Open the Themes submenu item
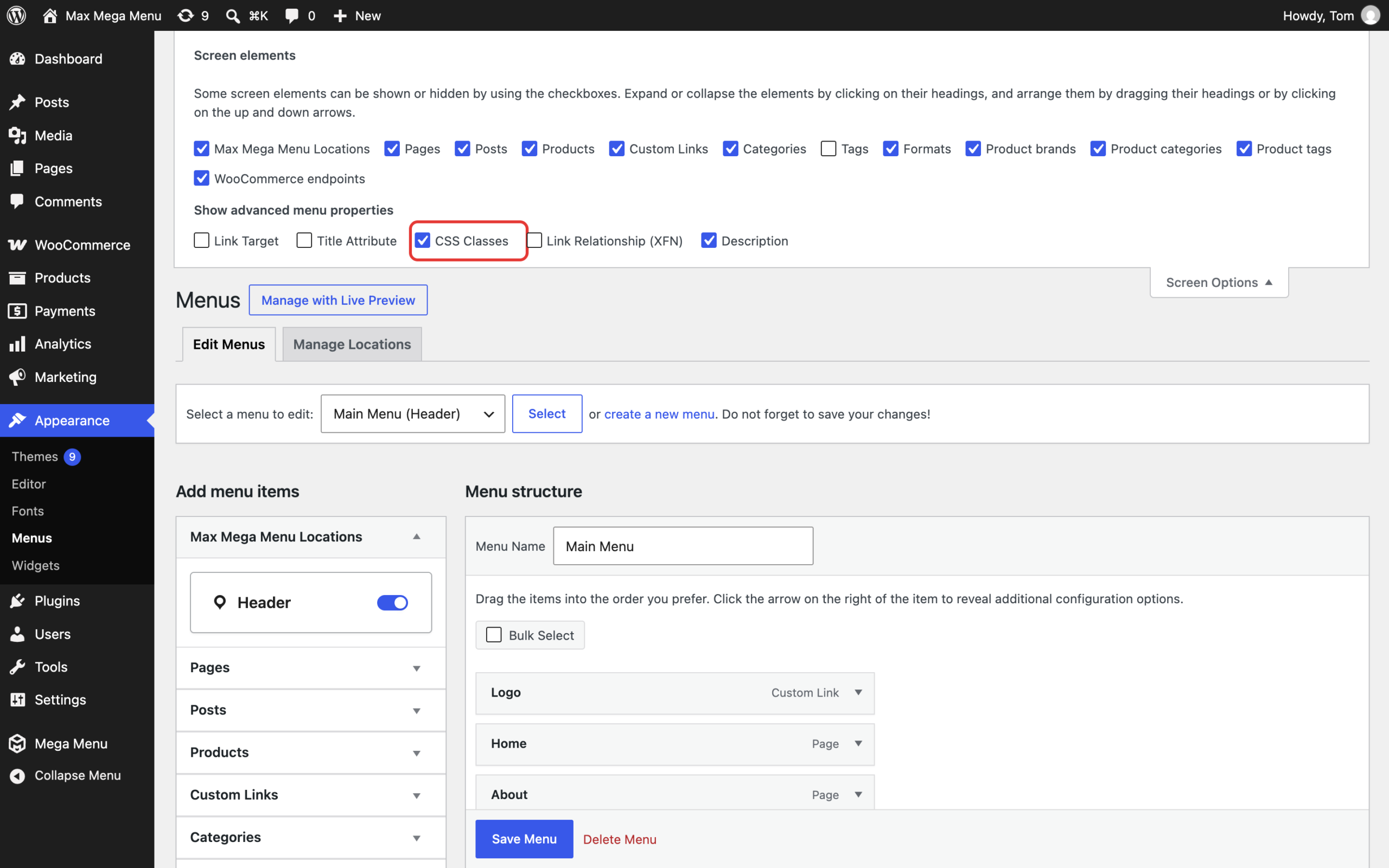Screen dimensions: 1389x868 (35, 456)
